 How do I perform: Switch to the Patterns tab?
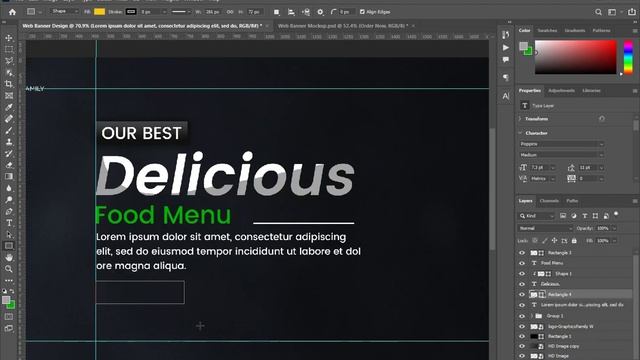(x=601, y=31)
